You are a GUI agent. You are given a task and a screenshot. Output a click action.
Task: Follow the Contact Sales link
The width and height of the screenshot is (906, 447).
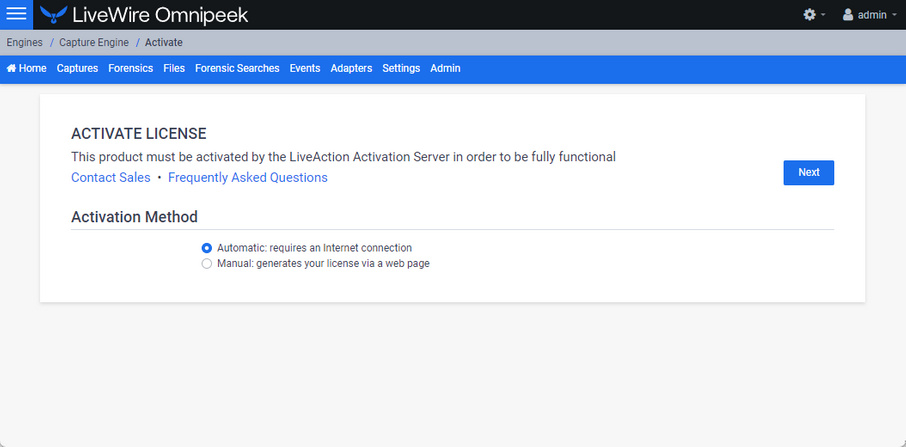coord(110,177)
